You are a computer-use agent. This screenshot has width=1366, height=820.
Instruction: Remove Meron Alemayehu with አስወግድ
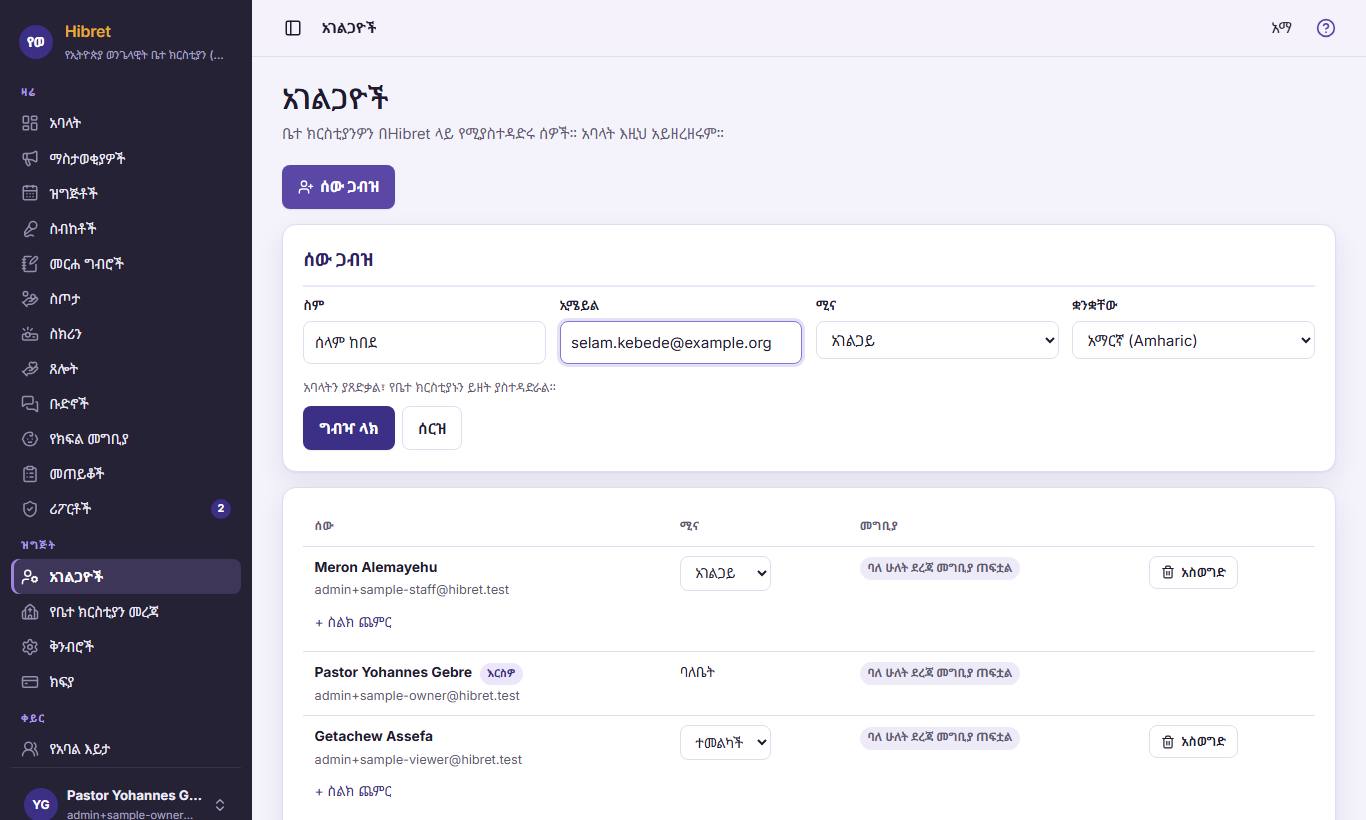[x=1193, y=573]
